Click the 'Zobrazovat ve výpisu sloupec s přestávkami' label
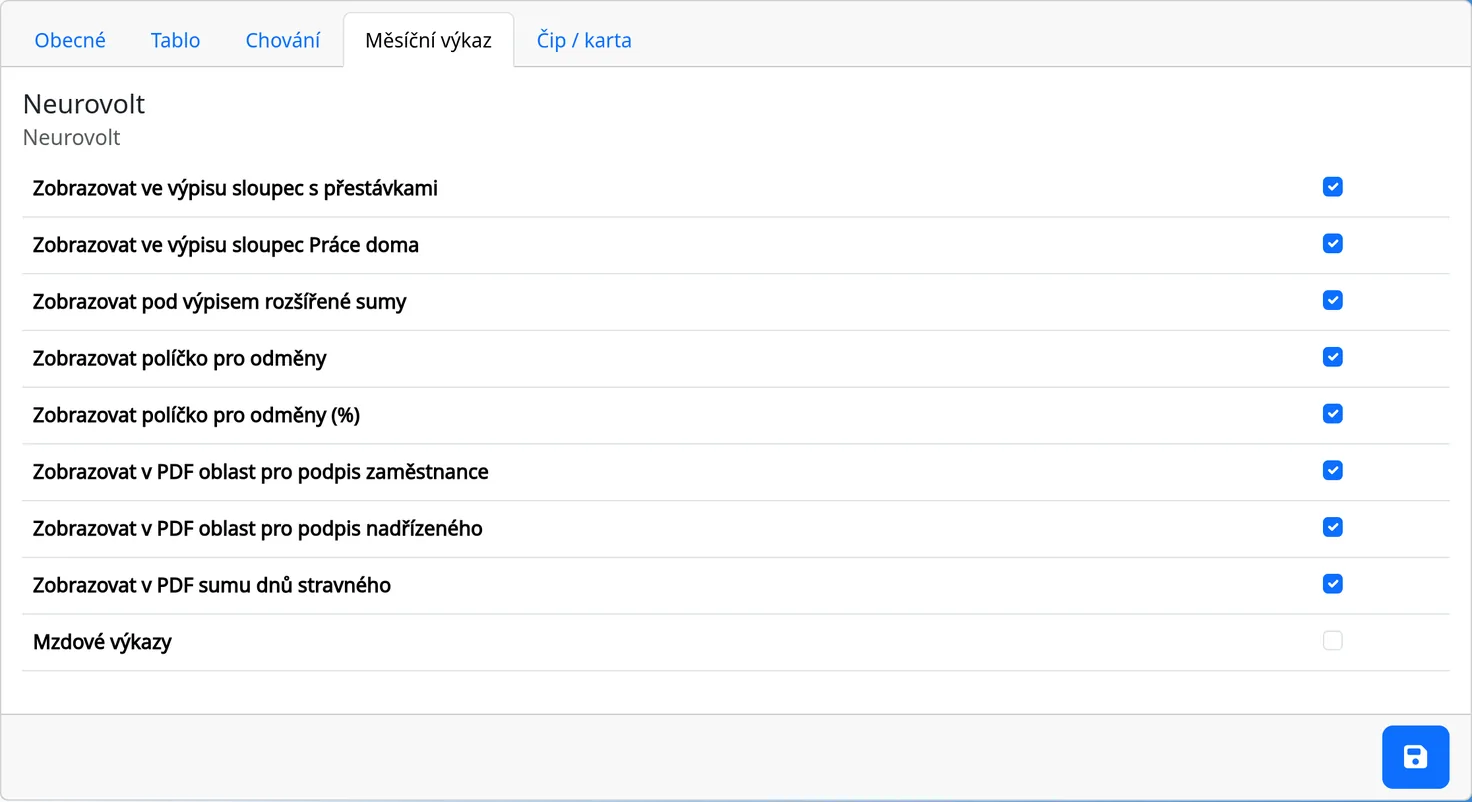Screen dimensions: 1472x802 235,188
